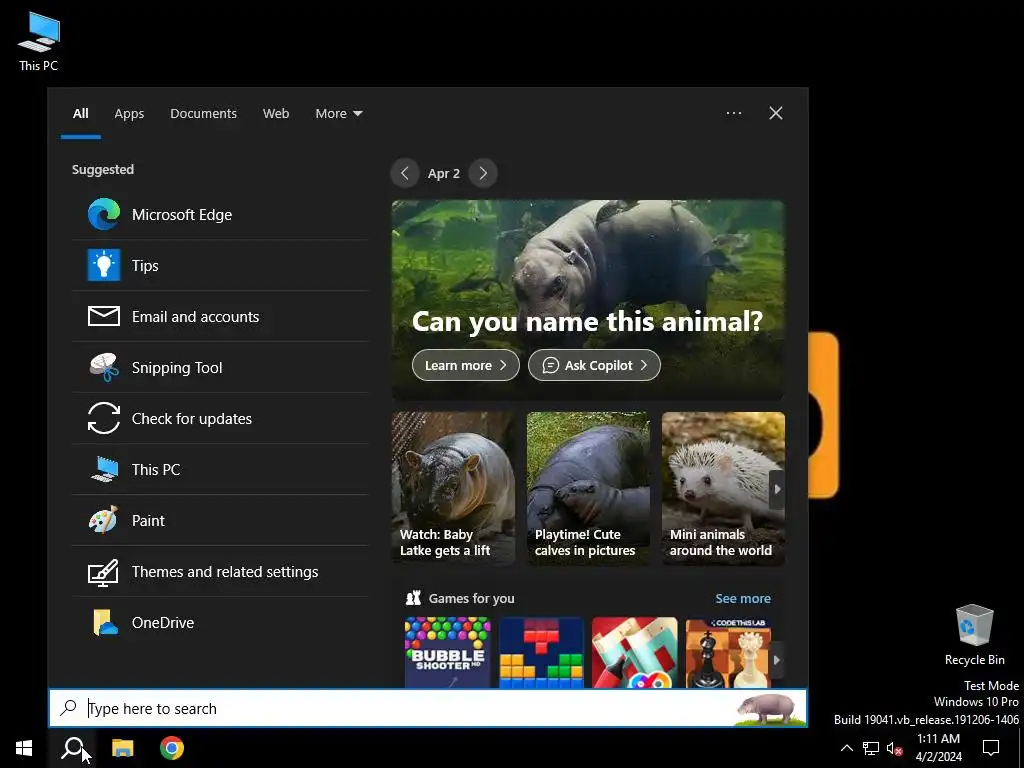Open This PC from suggested list
Image resolution: width=1024 pixels, height=768 pixels.
point(221,470)
